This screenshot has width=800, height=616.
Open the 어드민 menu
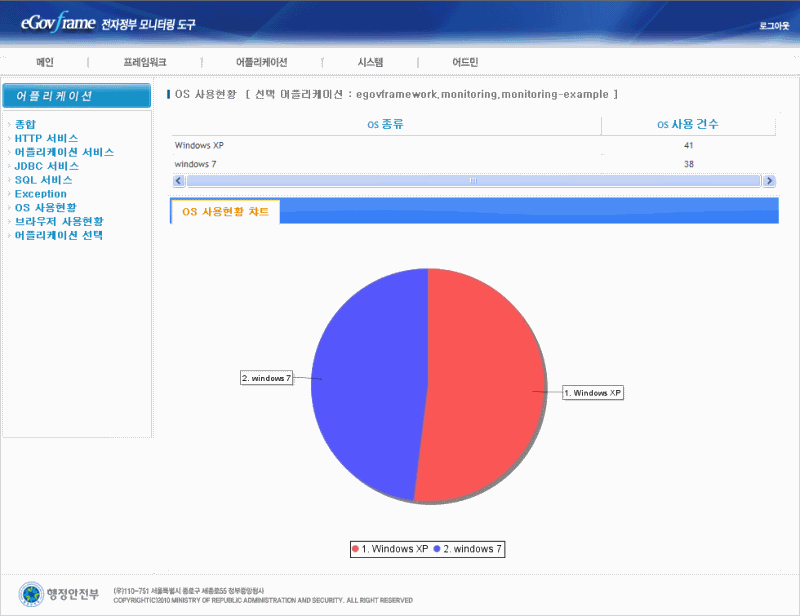tap(465, 62)
